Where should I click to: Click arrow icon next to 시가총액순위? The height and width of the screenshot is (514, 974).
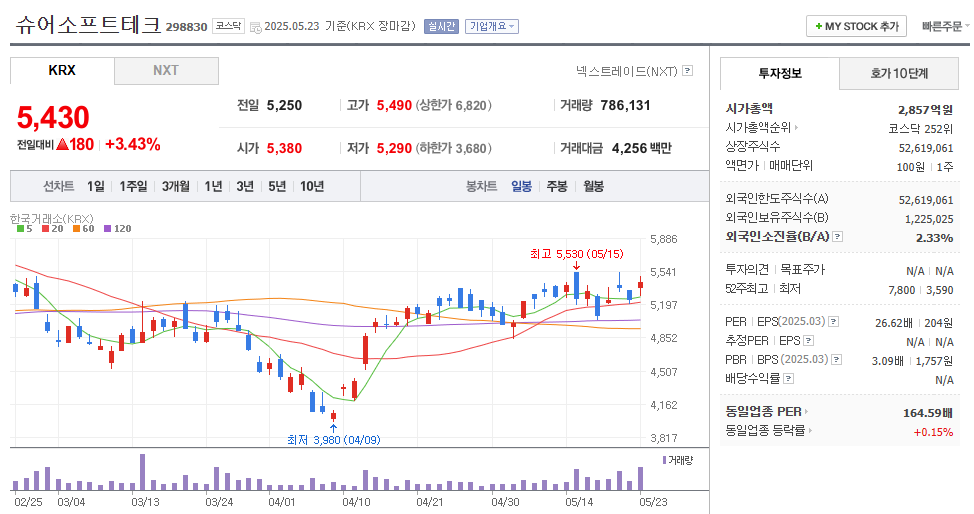[796, 127]
